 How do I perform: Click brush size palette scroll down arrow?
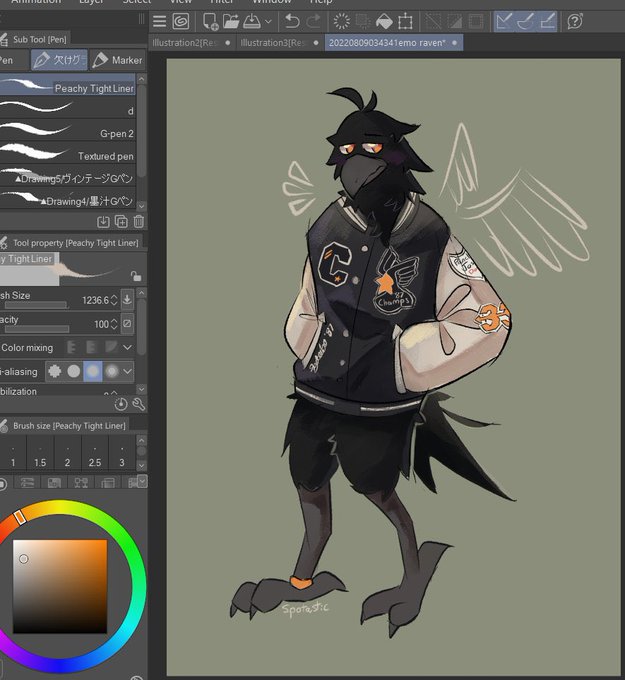tap(141, 466)
